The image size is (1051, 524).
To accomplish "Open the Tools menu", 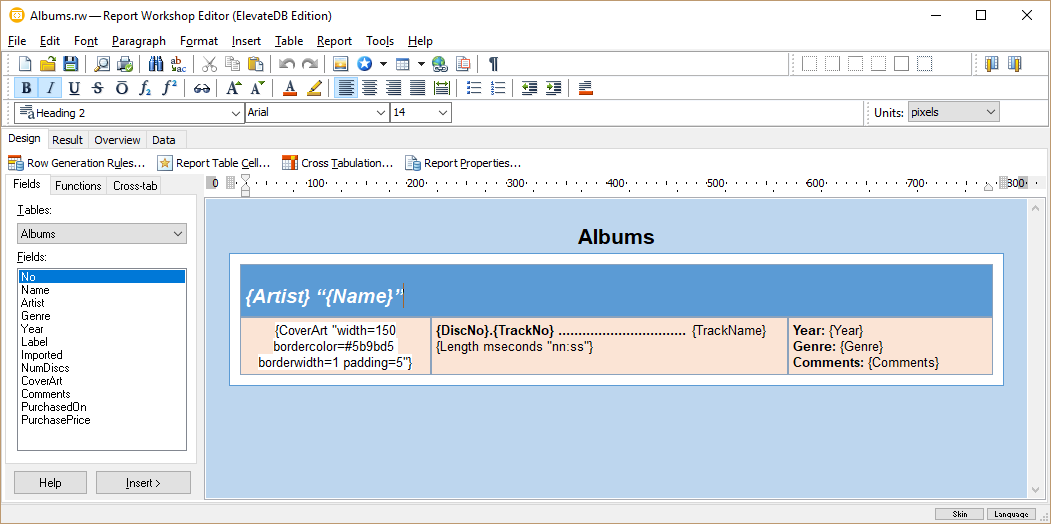I will 380,41.
